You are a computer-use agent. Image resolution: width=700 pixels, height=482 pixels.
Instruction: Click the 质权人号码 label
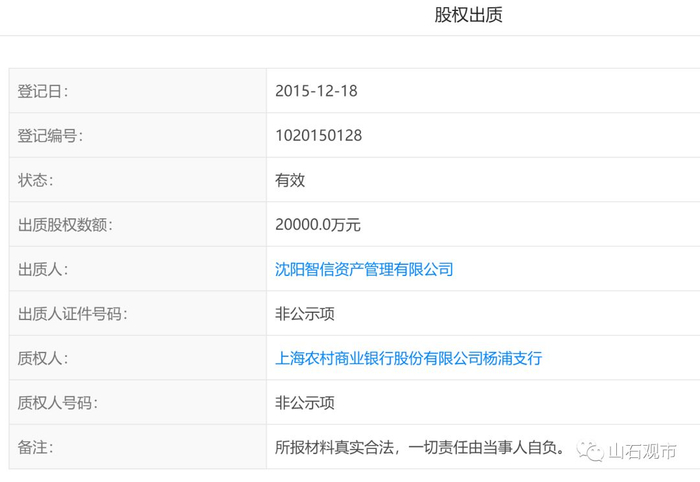click(x=58, y=403)
